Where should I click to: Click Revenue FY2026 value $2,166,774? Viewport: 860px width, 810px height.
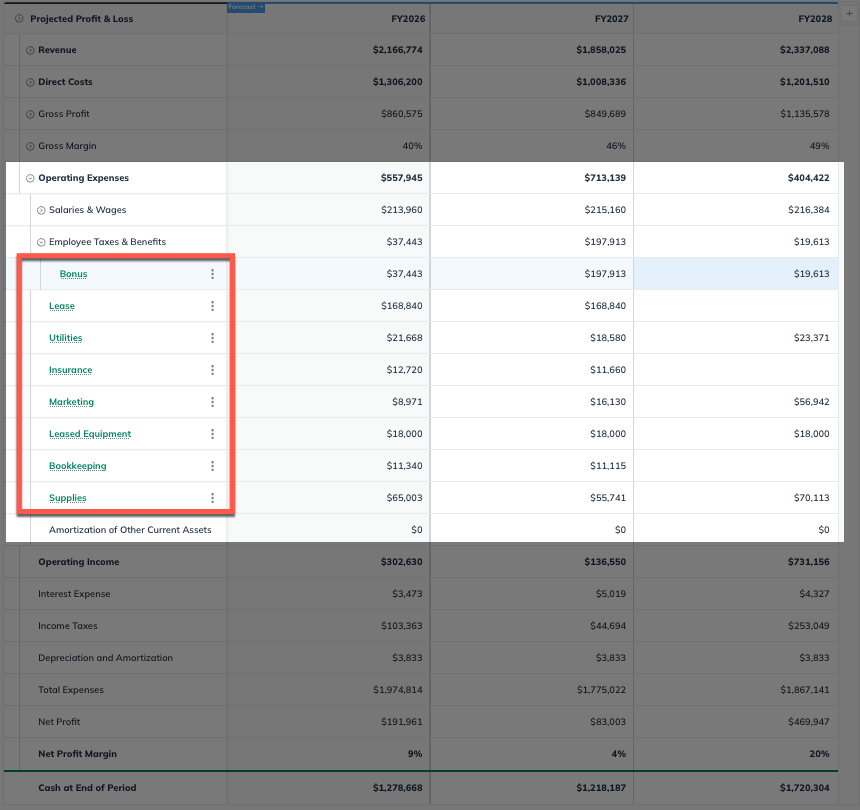[398, 50]
